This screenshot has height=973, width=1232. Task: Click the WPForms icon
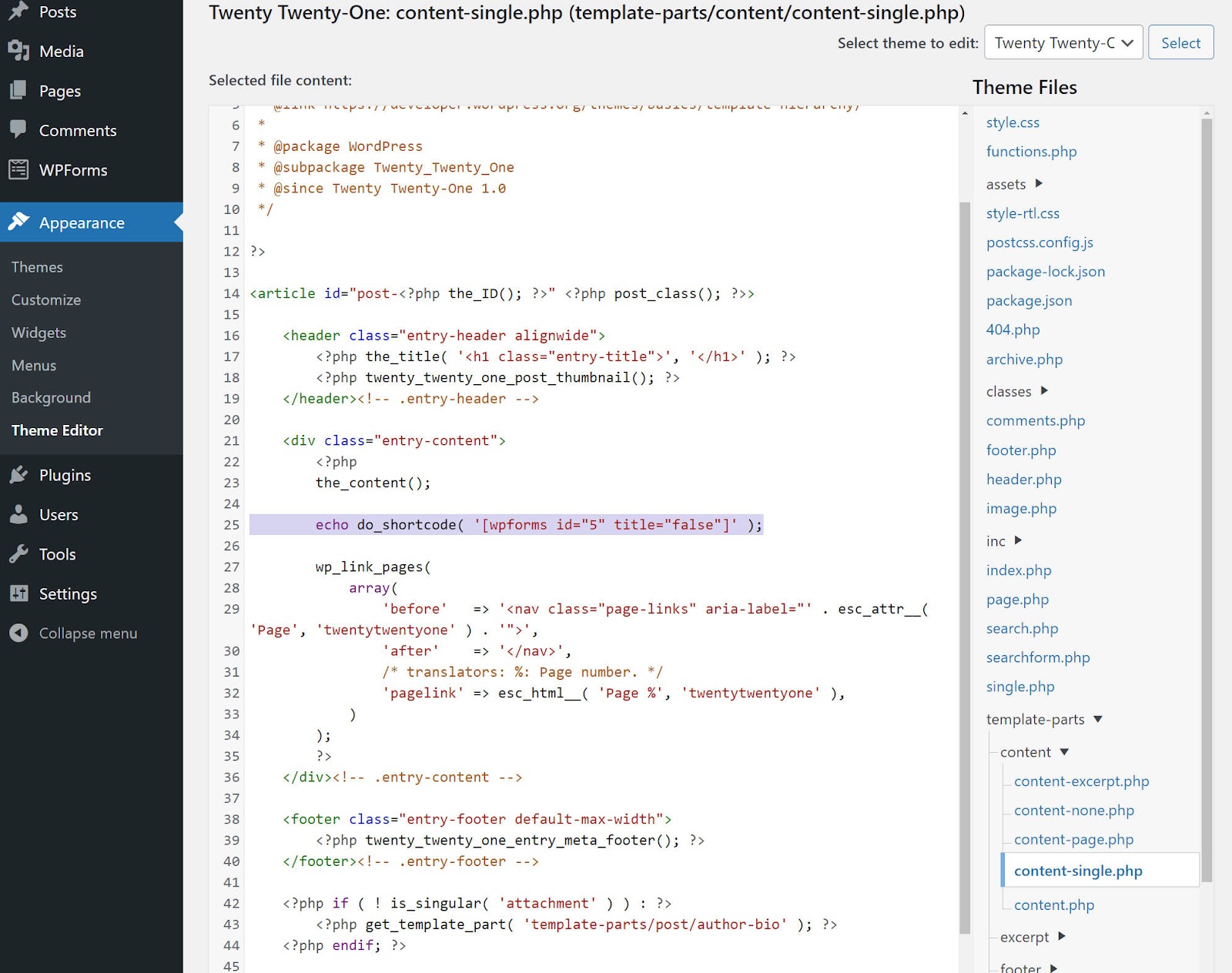tap(19, 170)
